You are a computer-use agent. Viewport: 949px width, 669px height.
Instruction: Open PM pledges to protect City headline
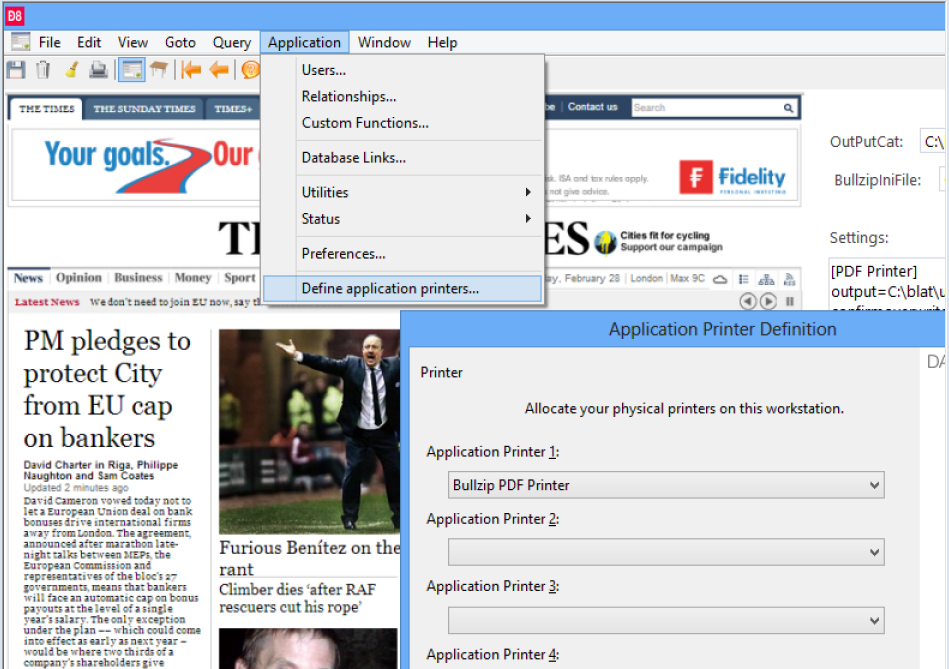coord(107,389)
